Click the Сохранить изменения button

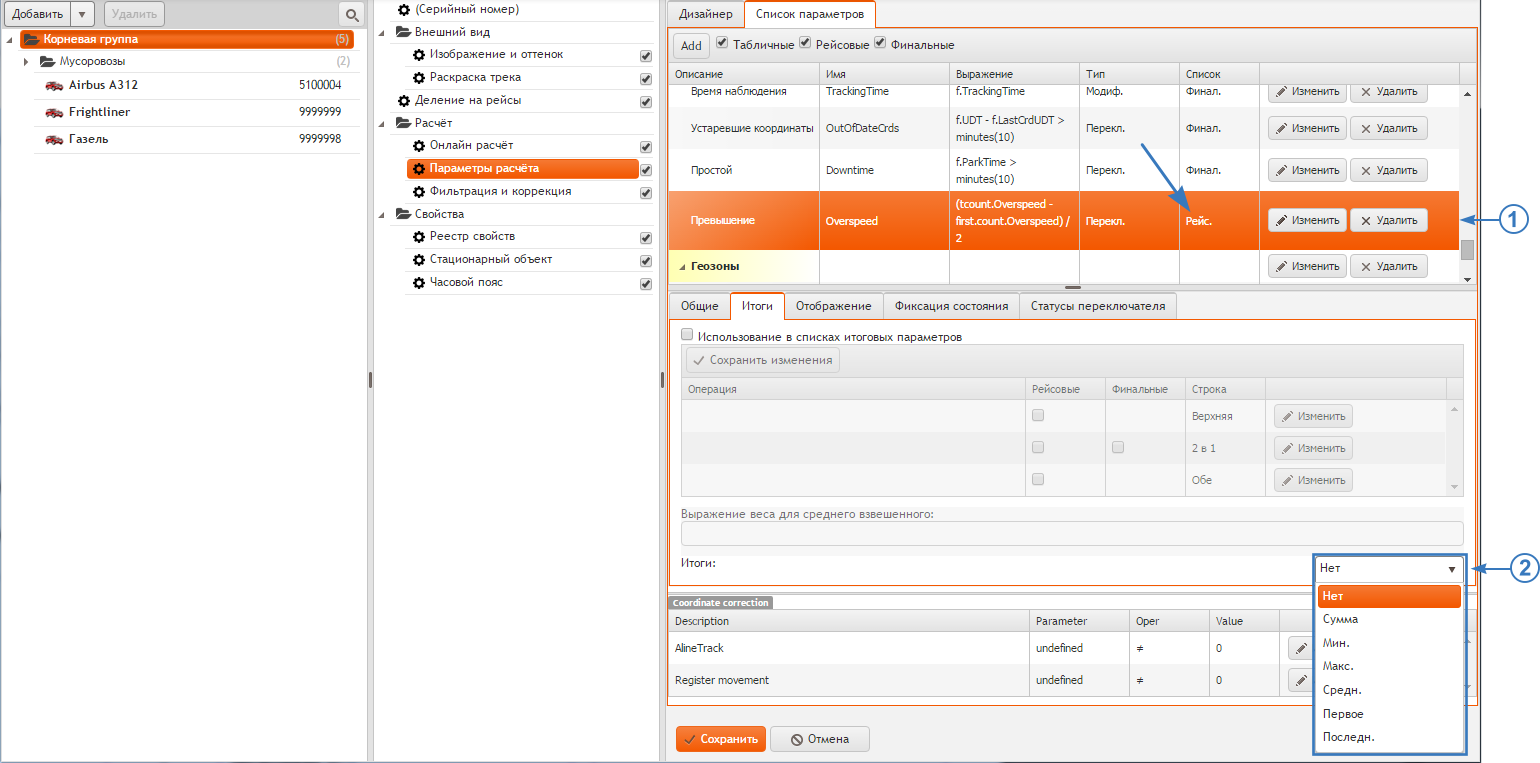pos(762,360)
